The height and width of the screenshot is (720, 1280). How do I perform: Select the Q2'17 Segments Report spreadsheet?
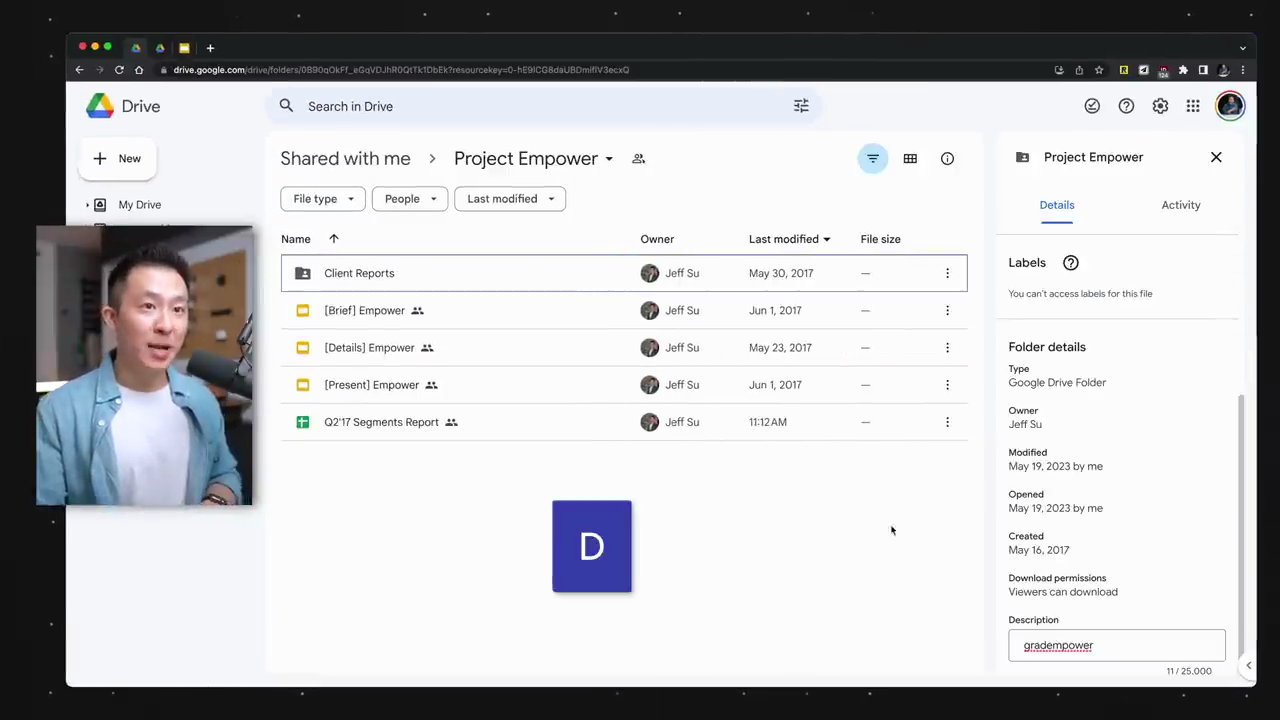coord(624,422)
